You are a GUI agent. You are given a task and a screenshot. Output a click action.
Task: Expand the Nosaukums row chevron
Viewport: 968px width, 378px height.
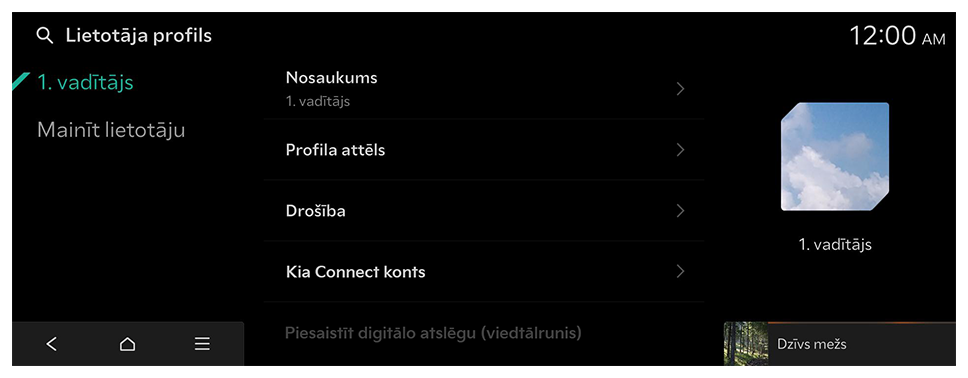[x=680, y=89]
